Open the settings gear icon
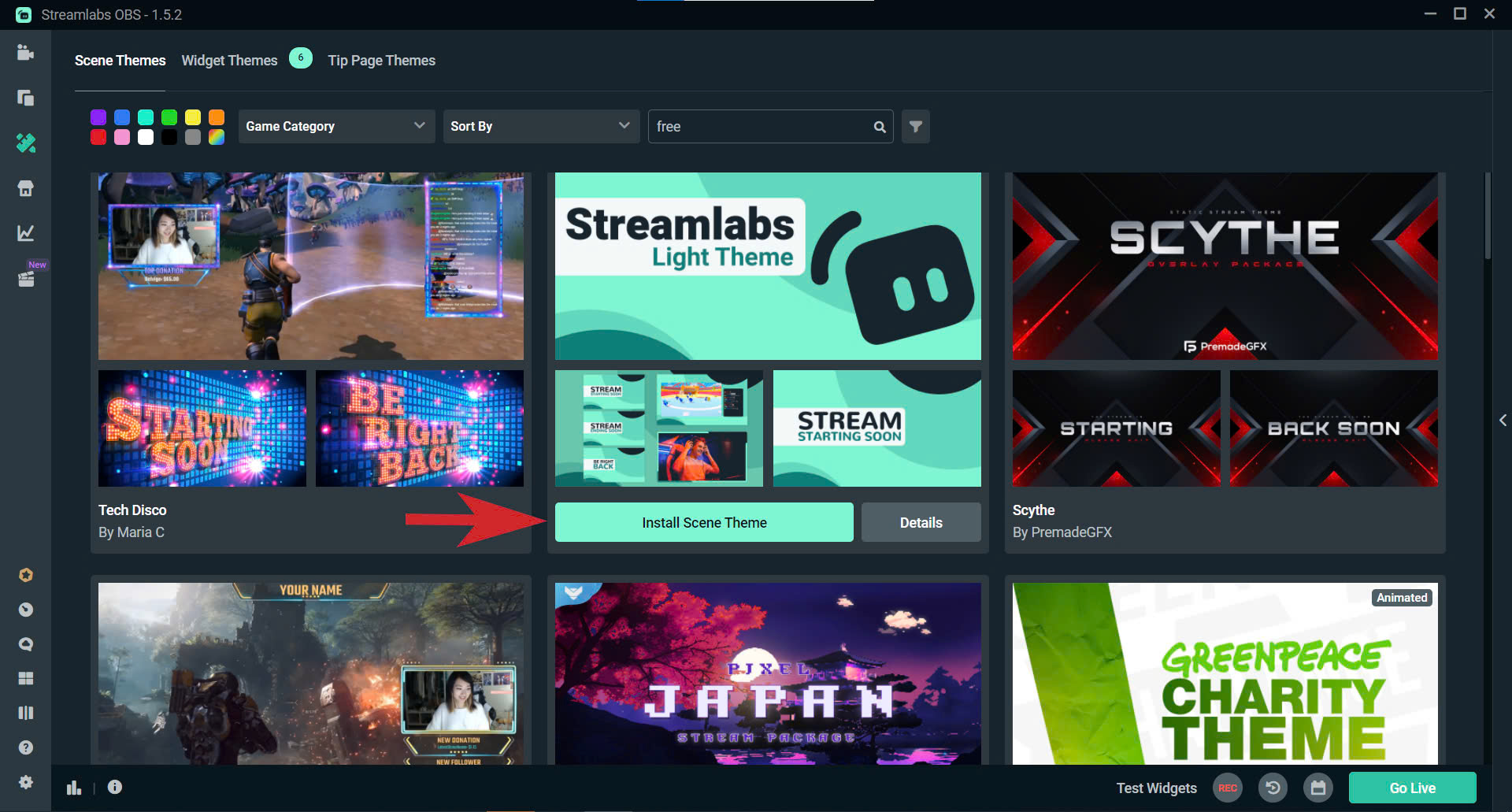 pyautogui.click(x=26, y=782)
